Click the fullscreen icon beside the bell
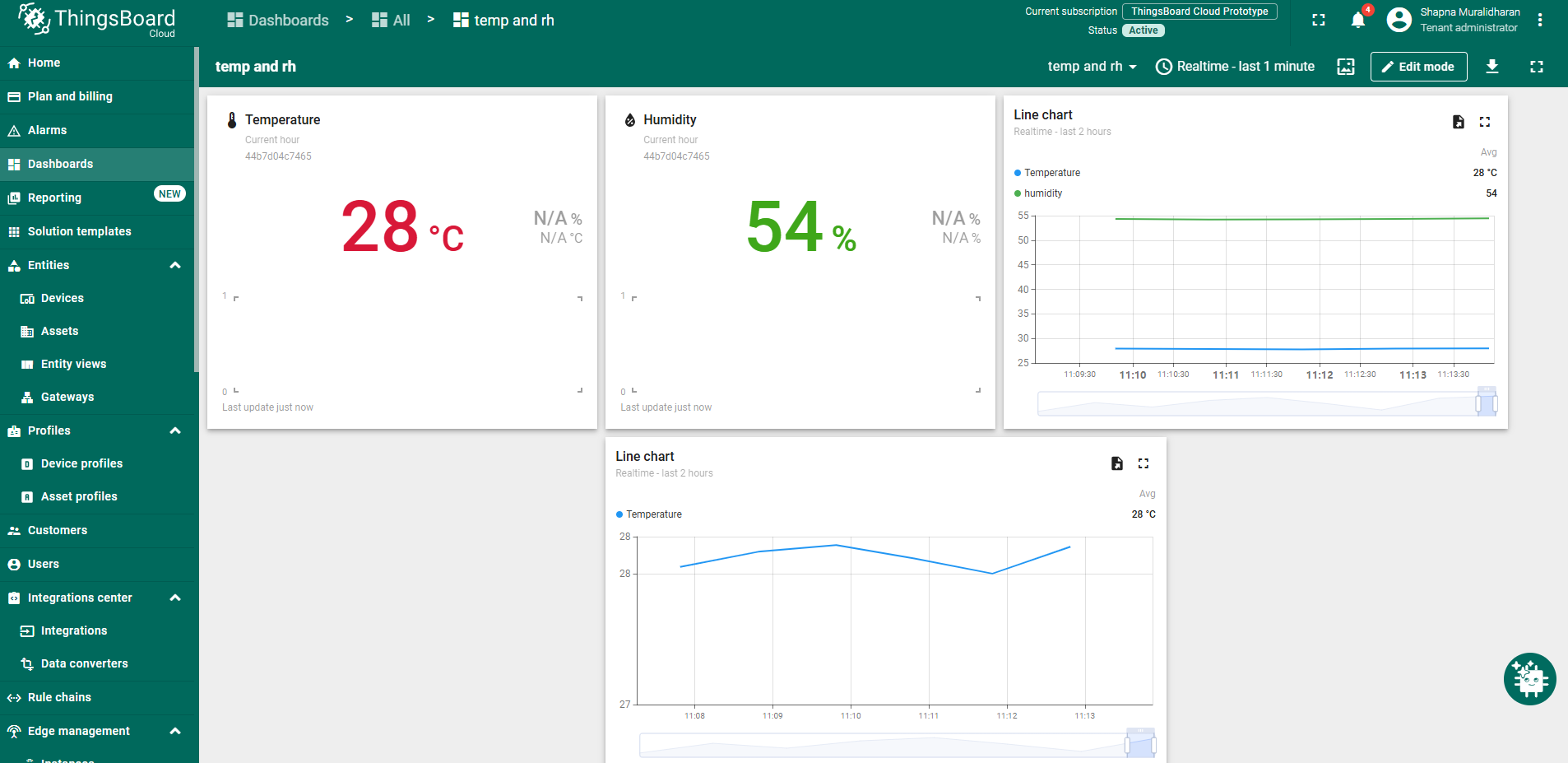Viewport: 1568px width, 763px height. tap(1319, 21)
